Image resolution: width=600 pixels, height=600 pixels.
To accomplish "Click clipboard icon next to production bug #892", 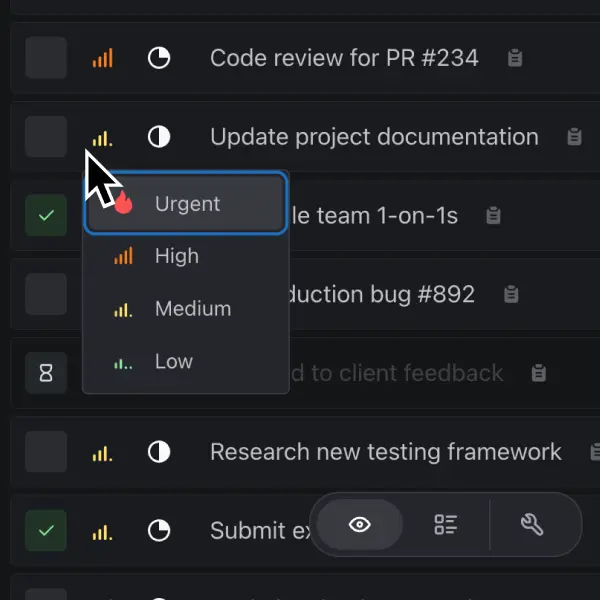I will (x=511, y=294).
